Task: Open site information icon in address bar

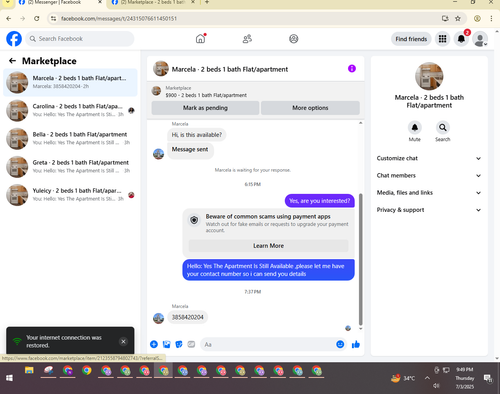Action: pos(53,19)
